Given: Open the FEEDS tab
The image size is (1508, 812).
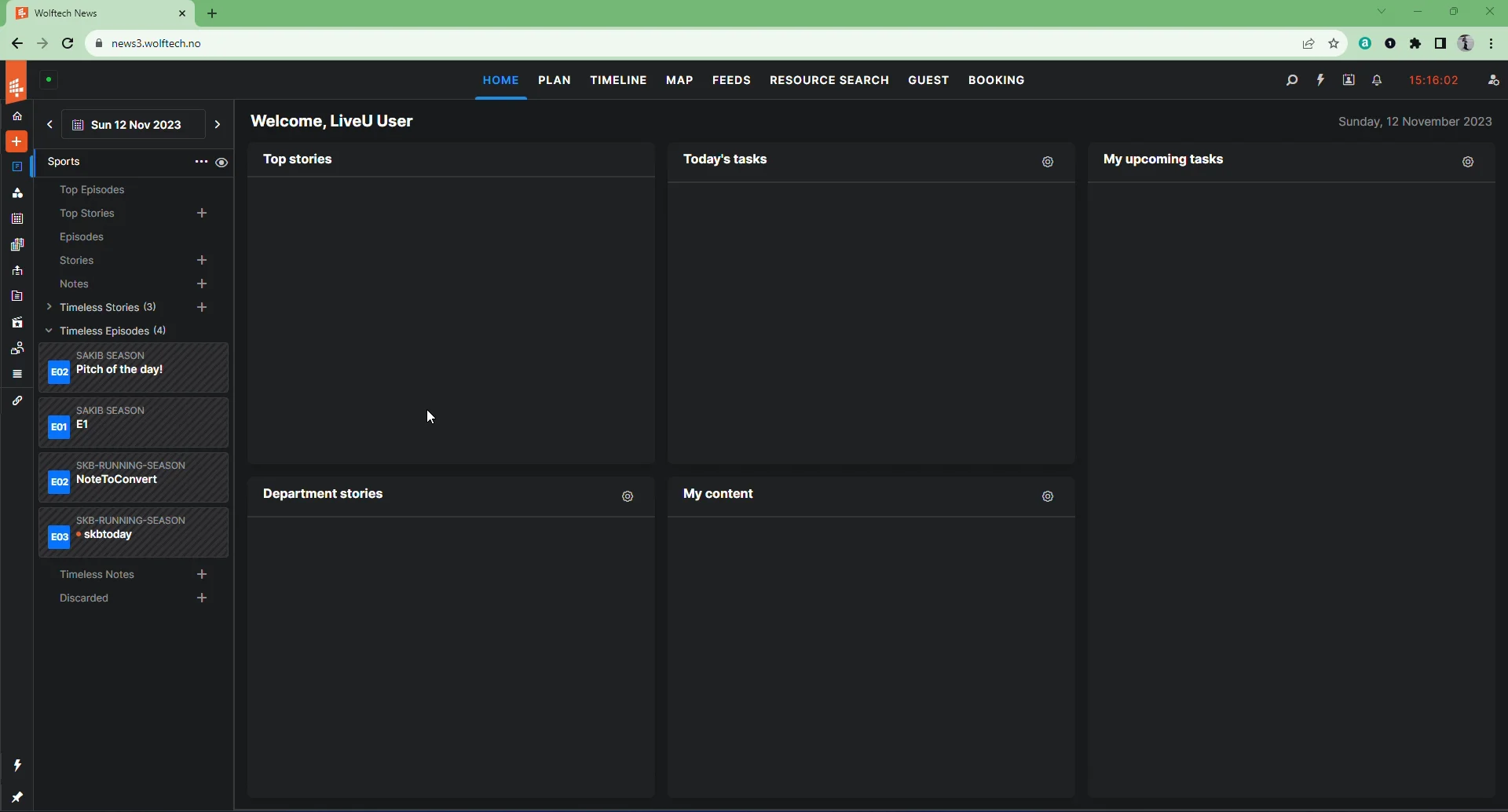Looking at the screenshot, I should pos(731,81).
